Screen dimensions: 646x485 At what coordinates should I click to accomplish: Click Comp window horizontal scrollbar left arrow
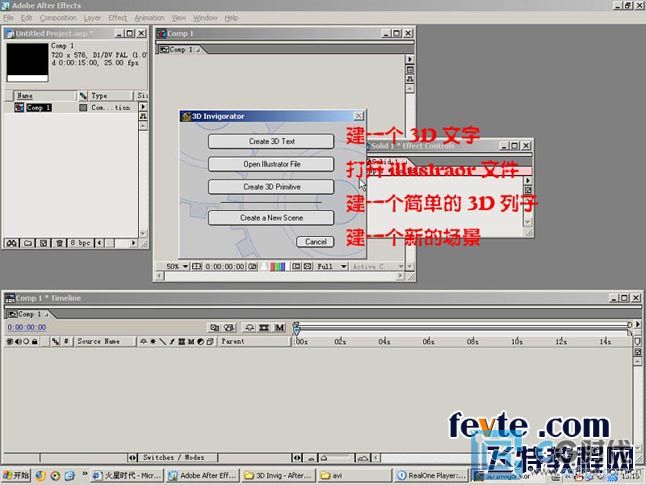tap(159, 276)
